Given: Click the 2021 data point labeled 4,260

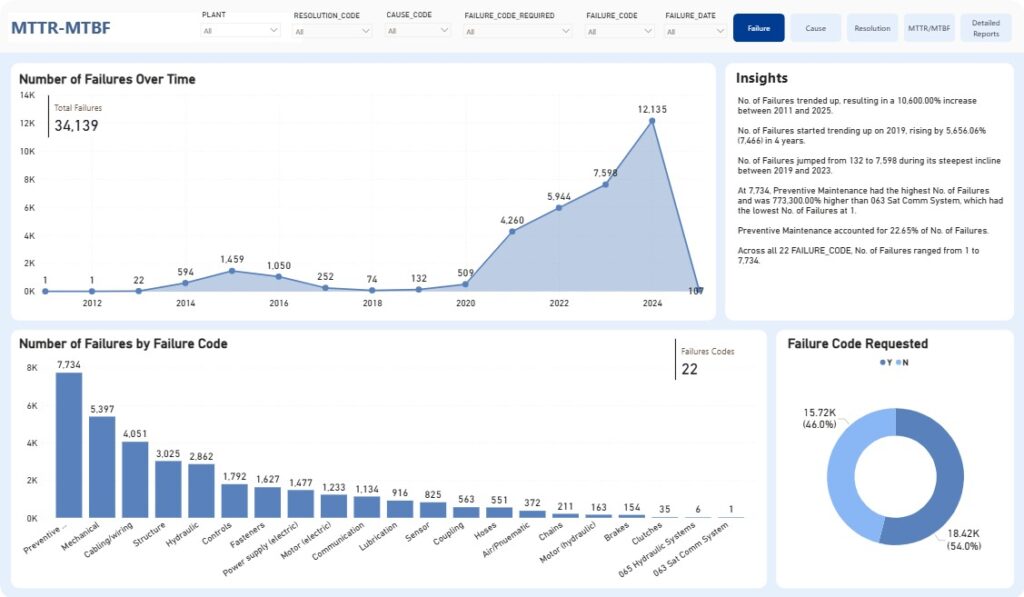Looking at the screenshot, I should (512, 231).
